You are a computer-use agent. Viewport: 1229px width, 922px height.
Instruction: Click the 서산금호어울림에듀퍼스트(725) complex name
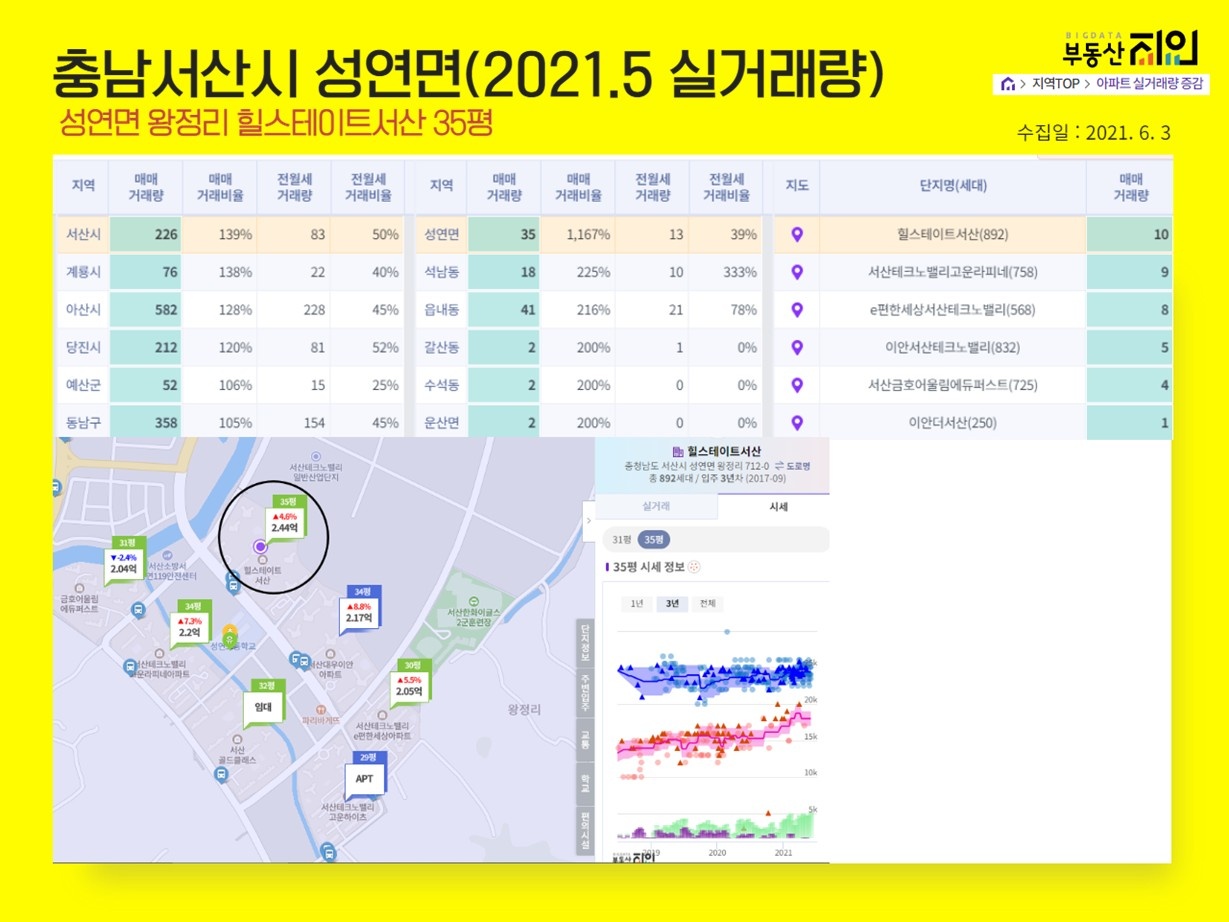click(953, 385)
